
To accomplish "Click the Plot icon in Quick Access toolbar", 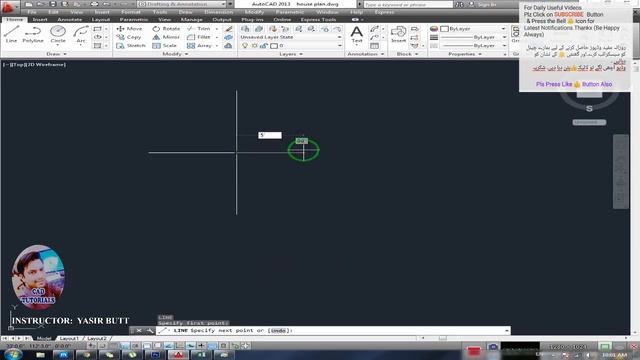I will [x=94, y=4].
